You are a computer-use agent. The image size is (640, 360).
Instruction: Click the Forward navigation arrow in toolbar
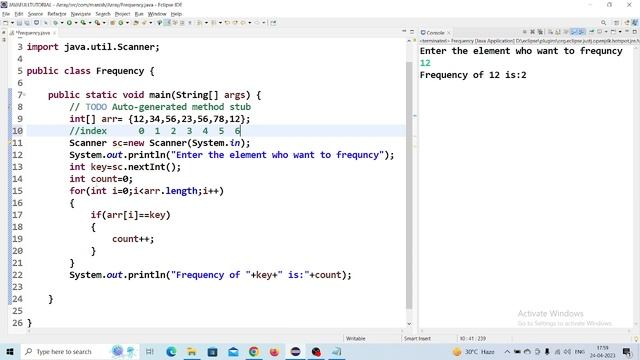[257, 23]
